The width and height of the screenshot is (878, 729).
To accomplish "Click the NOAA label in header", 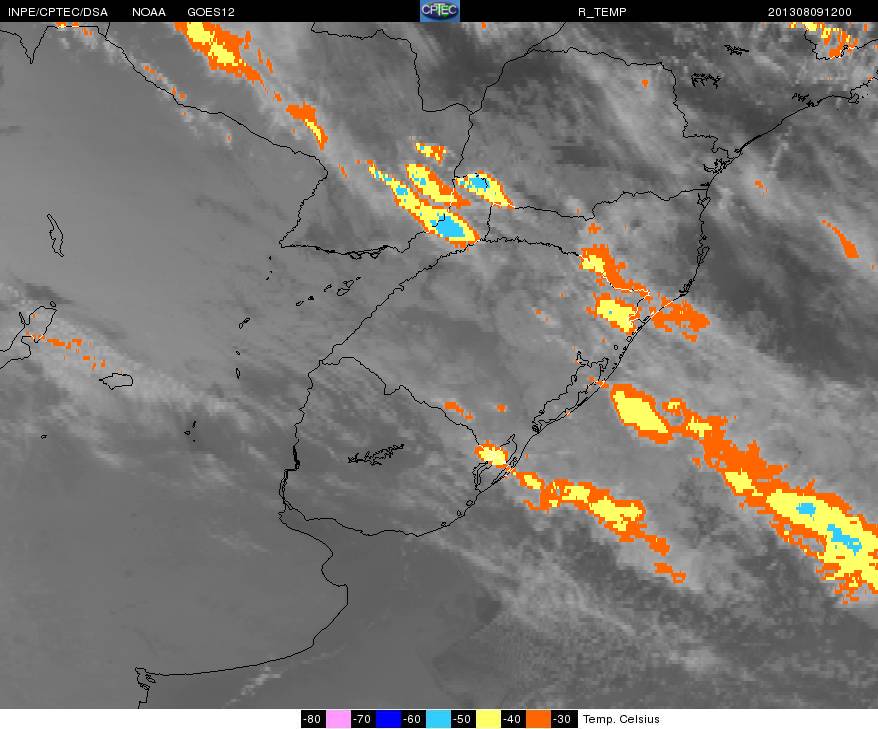I will tap(148, 12).
